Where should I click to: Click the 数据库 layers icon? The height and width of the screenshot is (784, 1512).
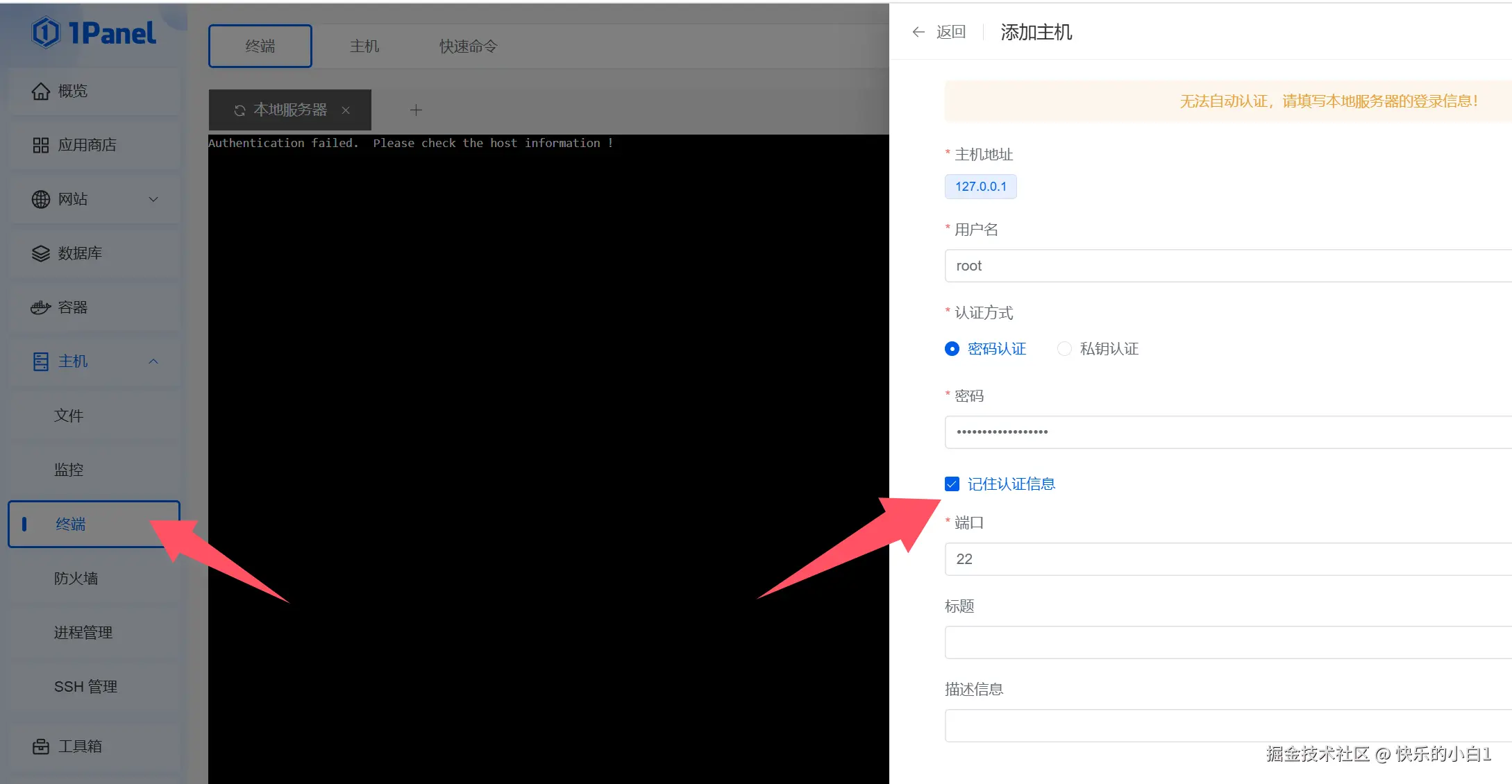point(41,253)
